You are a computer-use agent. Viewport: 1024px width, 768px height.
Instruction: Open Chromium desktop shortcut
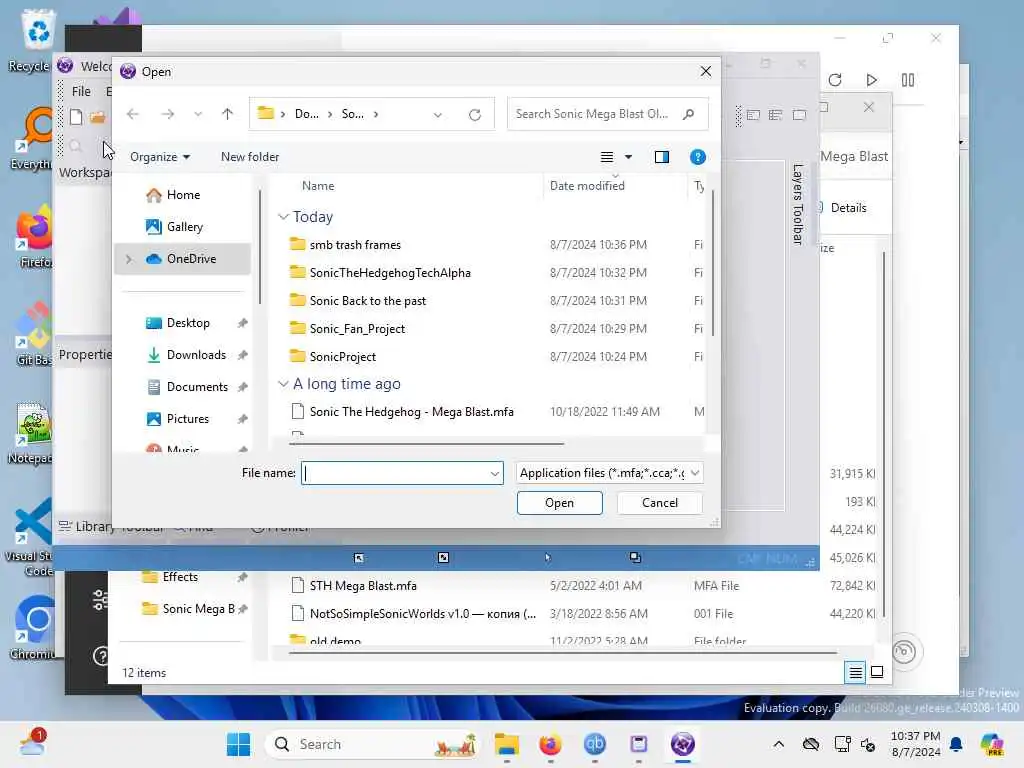[x=33, y=627]
